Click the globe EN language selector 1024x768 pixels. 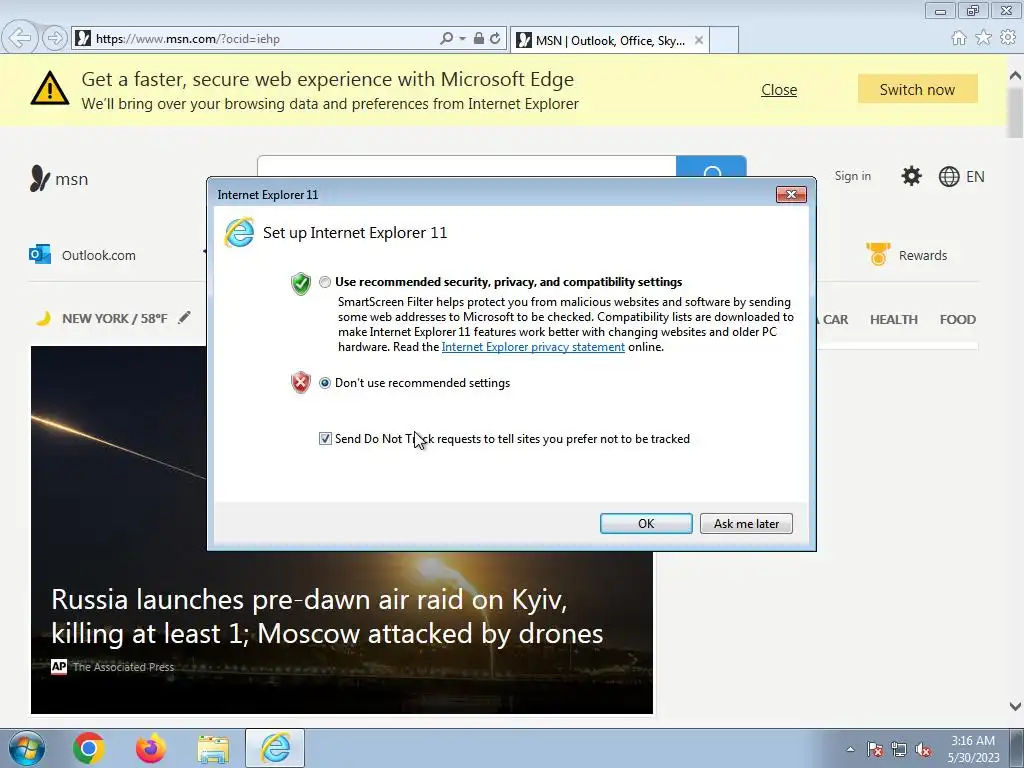pyautogui.click(x=961, y=176)
